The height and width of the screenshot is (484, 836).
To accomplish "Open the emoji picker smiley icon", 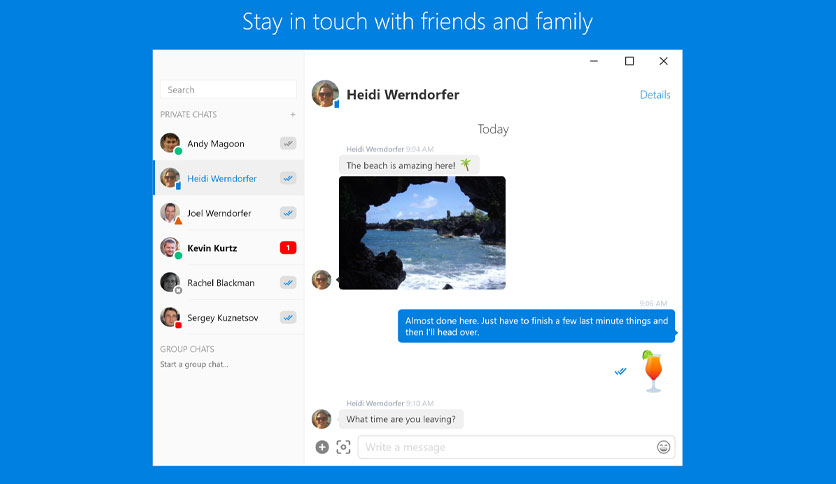I will pyautogui.click(x=663, y=447).
